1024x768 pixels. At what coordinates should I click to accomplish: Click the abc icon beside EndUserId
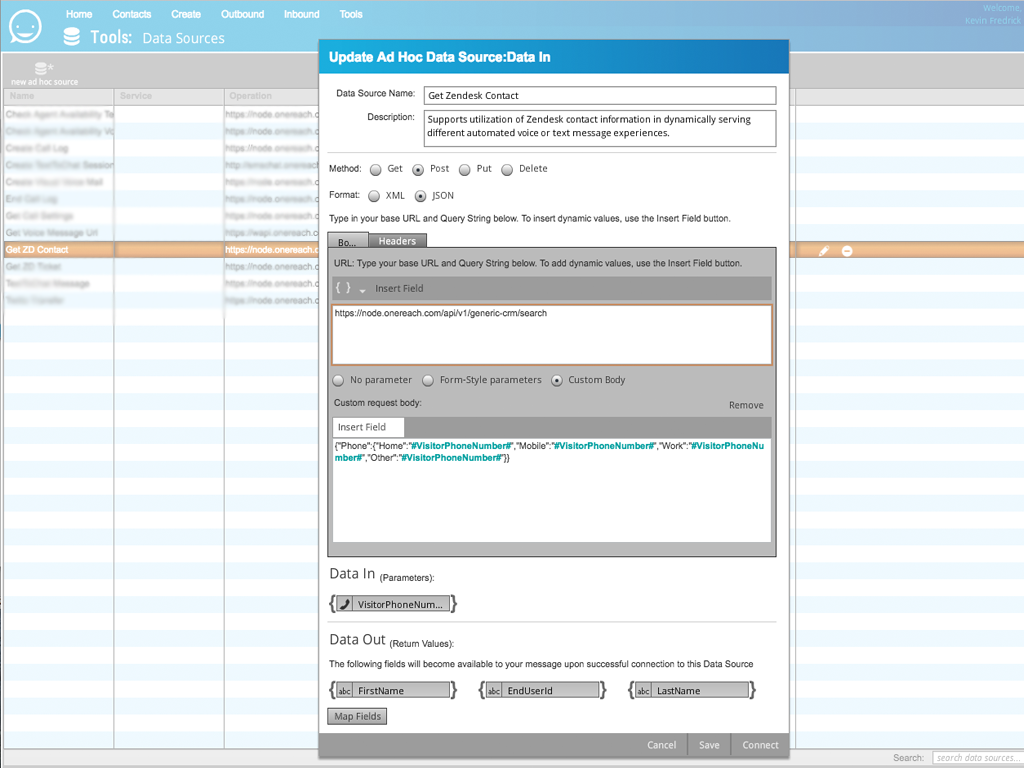click(x=495, y=690)
